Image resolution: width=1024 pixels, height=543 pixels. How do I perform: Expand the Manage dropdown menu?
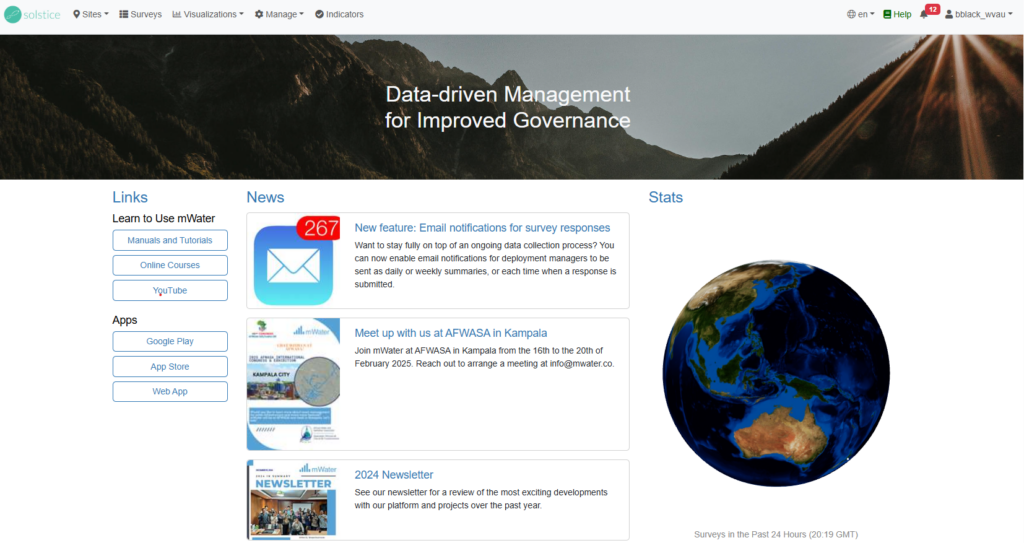click(279, 14)
